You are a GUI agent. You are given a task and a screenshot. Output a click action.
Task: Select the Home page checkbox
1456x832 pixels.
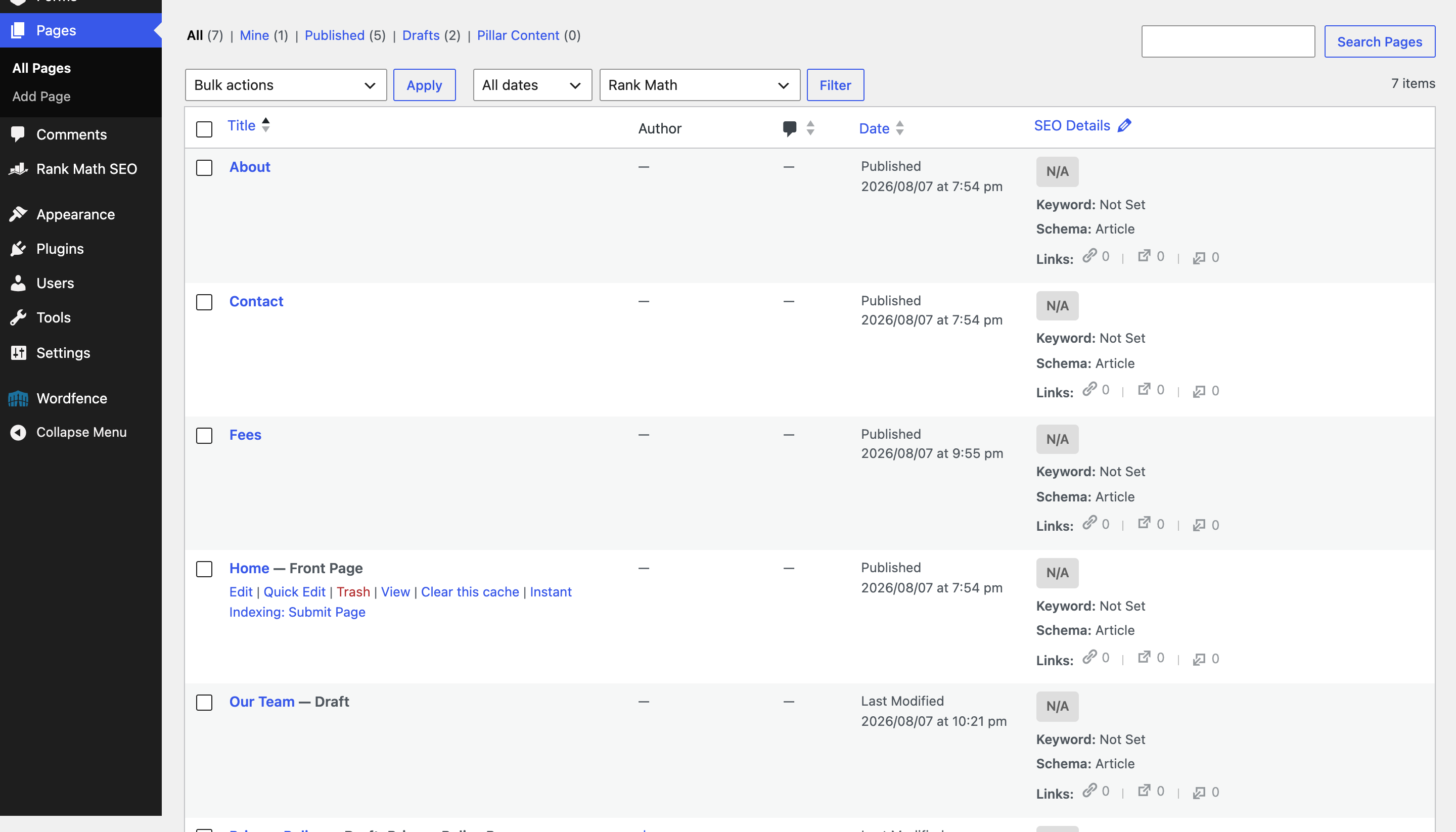pos(204,569)
